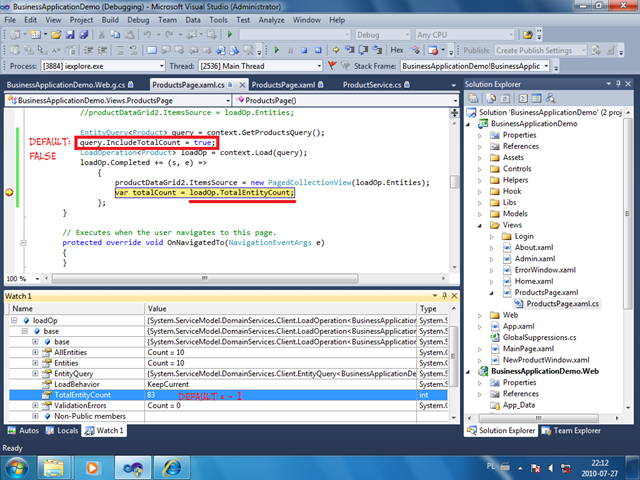This screenshot has height=480, width=640.
Task: Expand the EntityQuery row in Watch 1
Action: [35, 373]
